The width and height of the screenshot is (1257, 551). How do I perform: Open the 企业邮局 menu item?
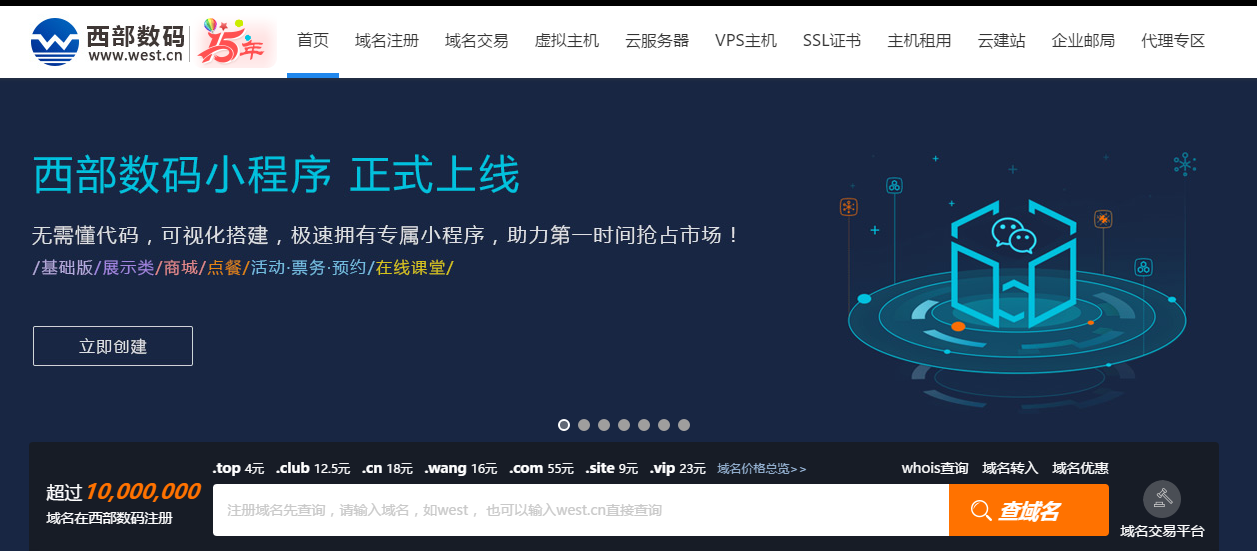click(x=1083, y=41)
